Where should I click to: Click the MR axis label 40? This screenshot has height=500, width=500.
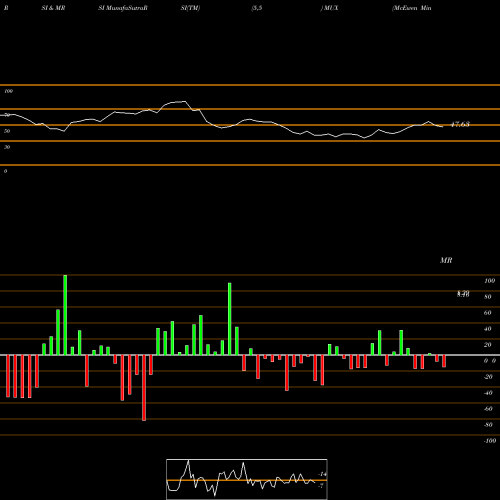coord(488,329)
